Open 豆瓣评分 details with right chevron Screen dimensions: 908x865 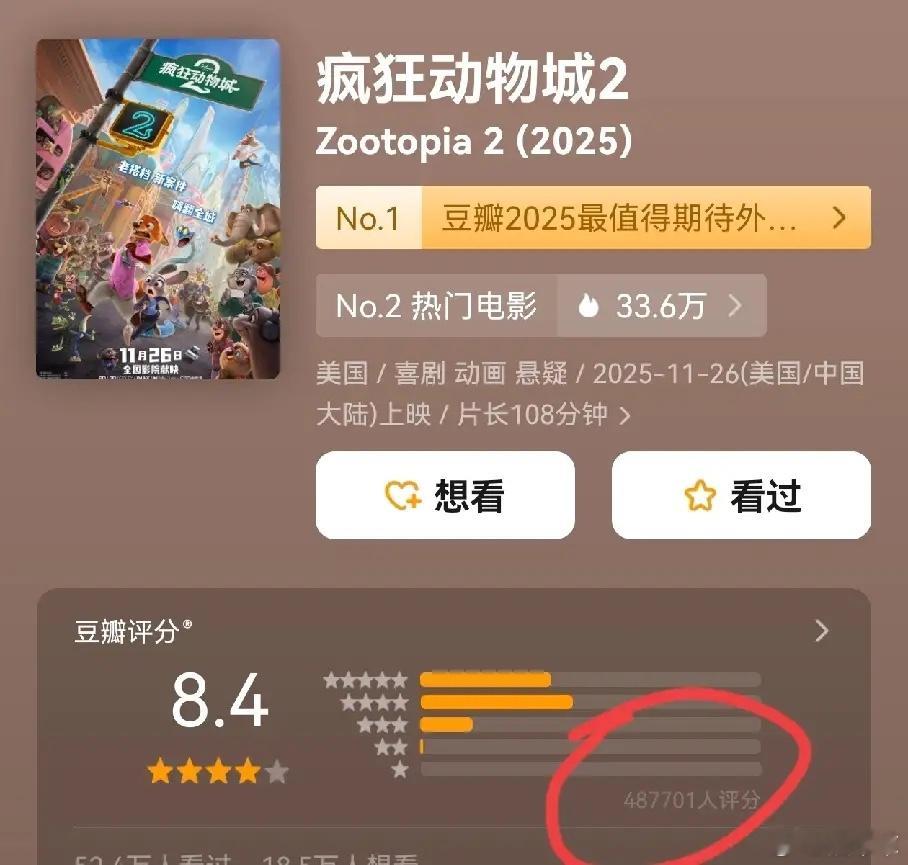tap(822, 631)
